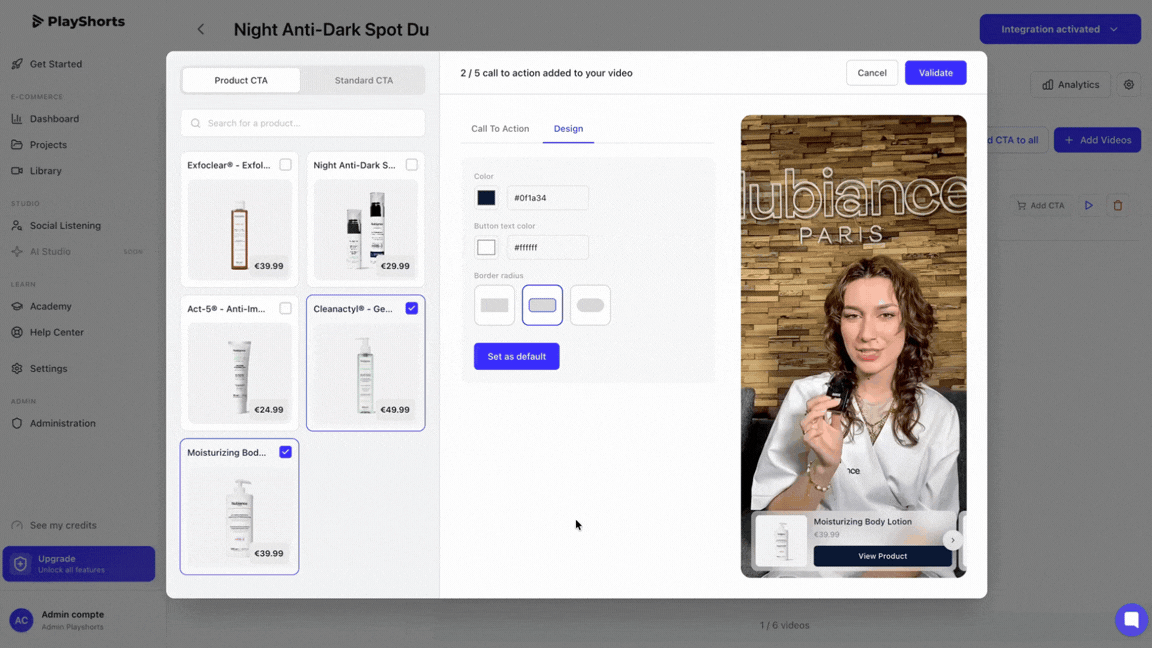Open Social Listening in sidebar
Viewport: 1152px width, 648px height.
tap(65, 226)
